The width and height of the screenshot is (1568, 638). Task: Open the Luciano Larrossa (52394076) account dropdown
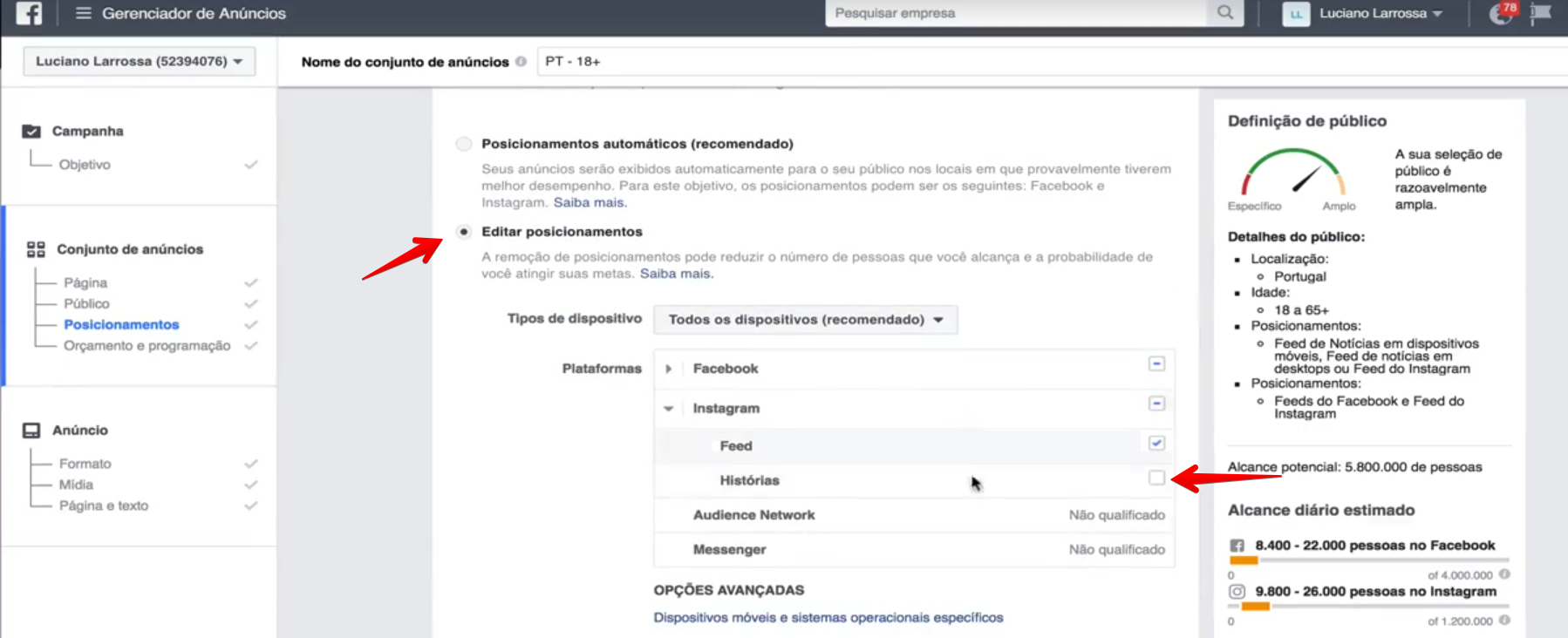tap(140, 61)
